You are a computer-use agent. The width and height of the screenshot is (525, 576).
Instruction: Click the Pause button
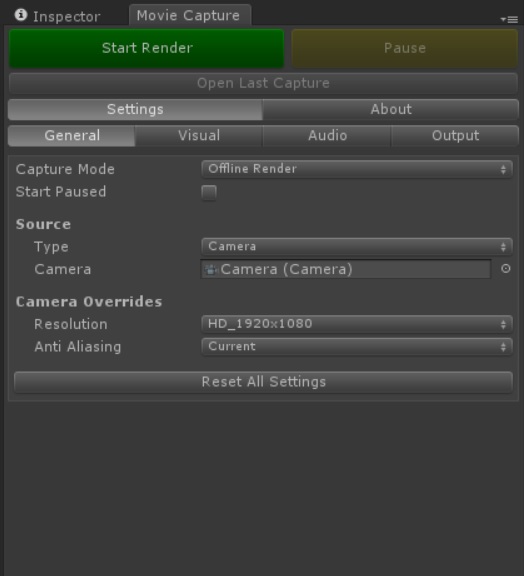405,48
